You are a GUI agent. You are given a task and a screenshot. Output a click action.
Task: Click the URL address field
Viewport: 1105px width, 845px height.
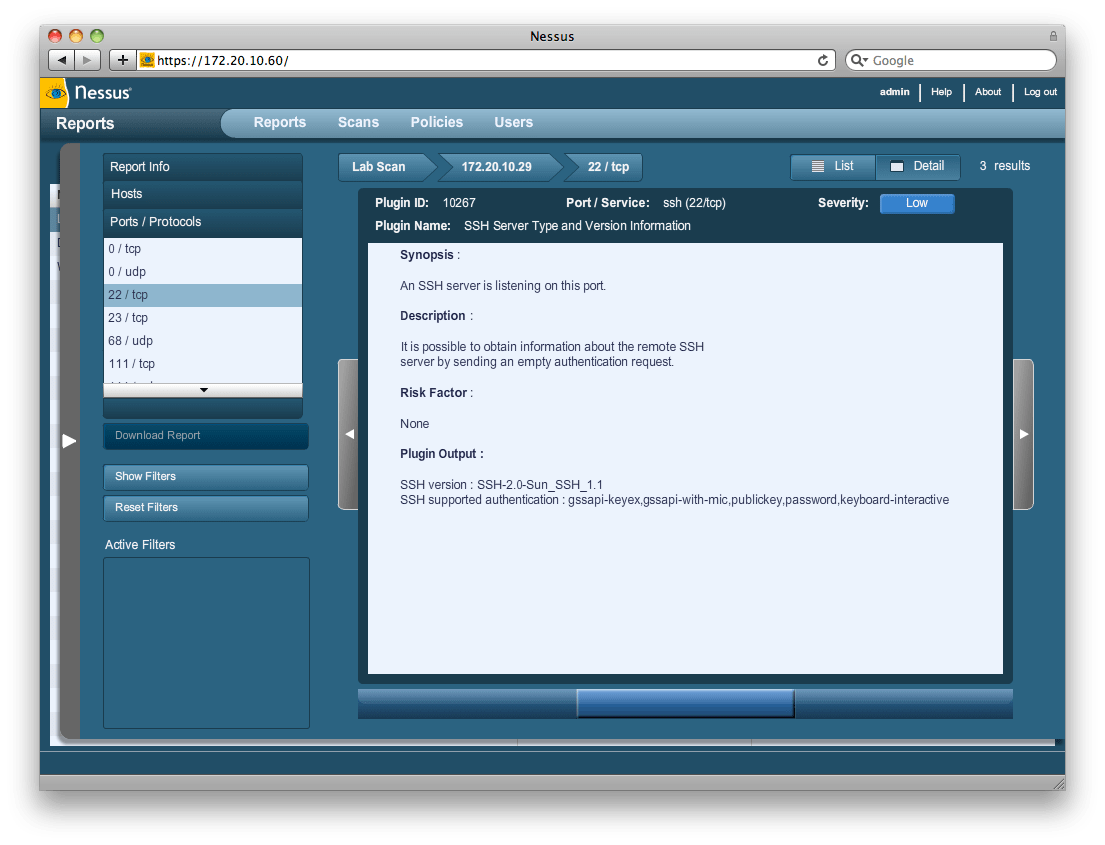click(x=486, y=61)
